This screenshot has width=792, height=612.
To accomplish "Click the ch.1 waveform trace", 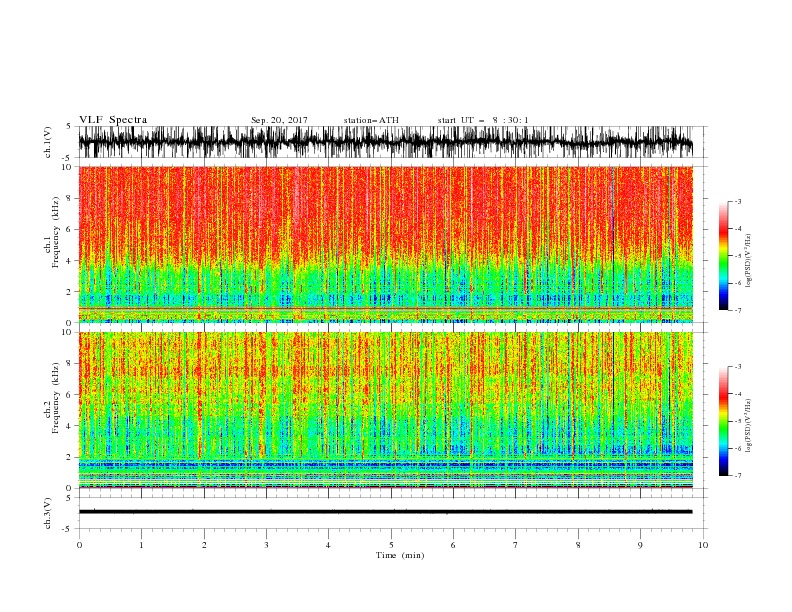I will click(x=385, y=142).
